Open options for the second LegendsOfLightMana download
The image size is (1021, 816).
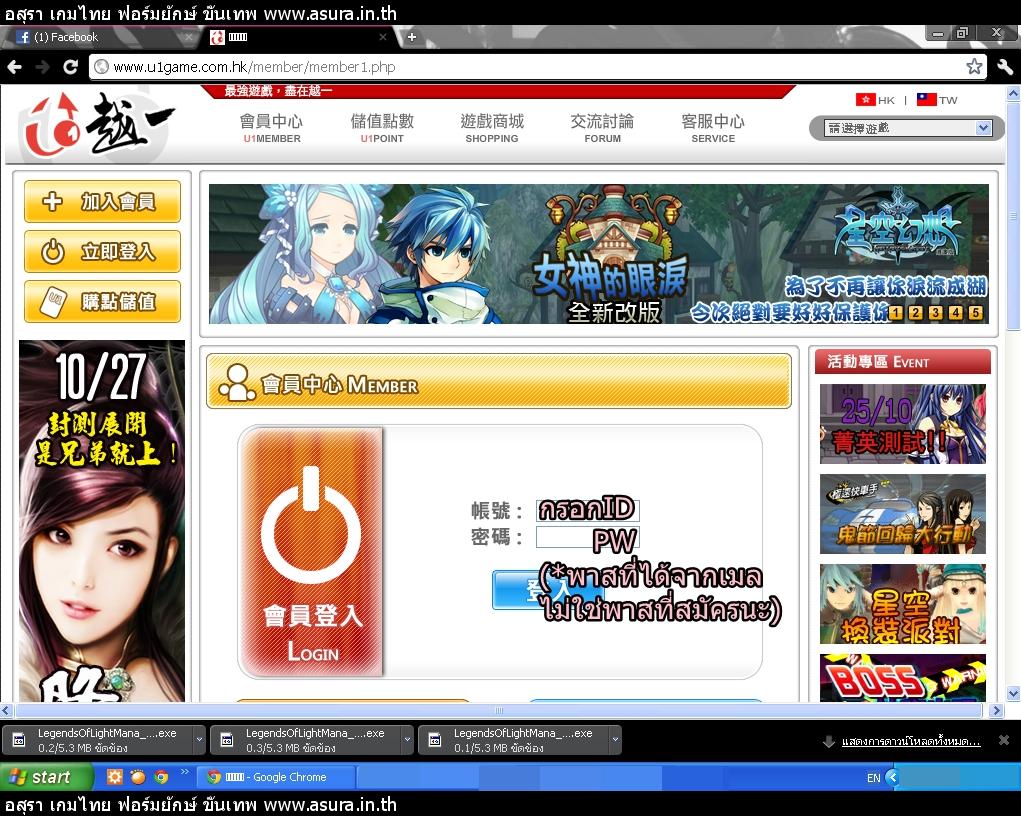[407, 740]
